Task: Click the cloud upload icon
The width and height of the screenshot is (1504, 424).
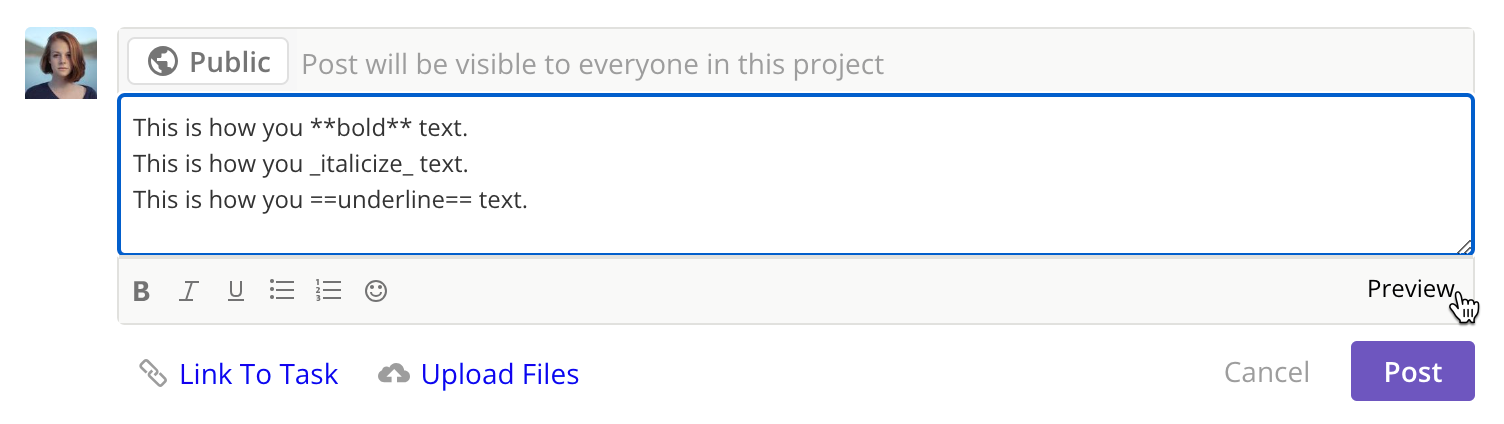Action: (x=394, y=374)
